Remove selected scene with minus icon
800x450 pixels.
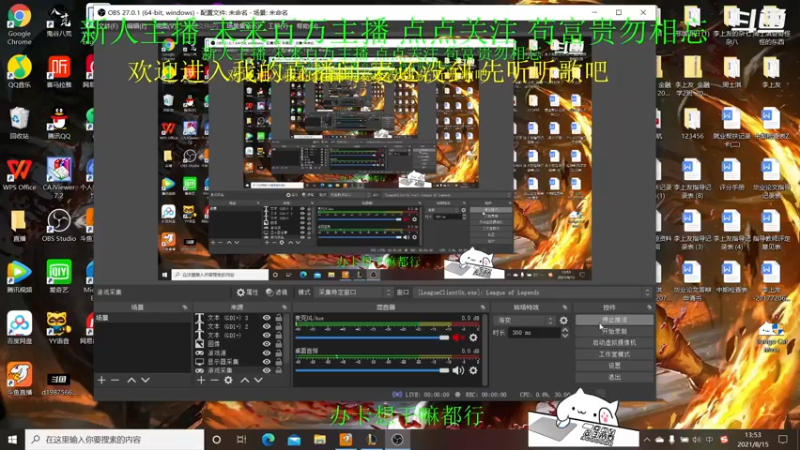click(115, 380)
